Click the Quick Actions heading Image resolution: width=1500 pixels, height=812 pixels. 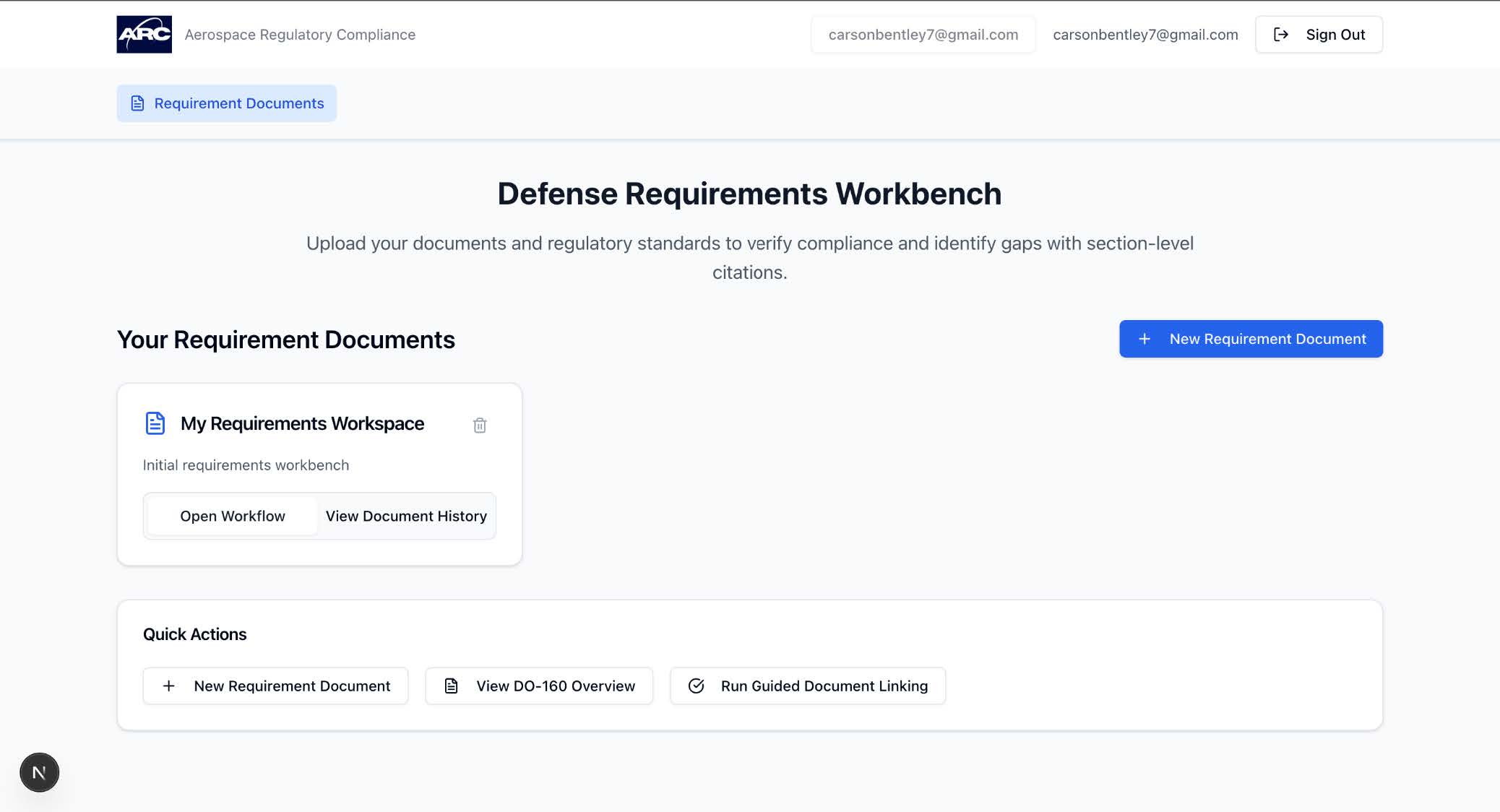194,634
